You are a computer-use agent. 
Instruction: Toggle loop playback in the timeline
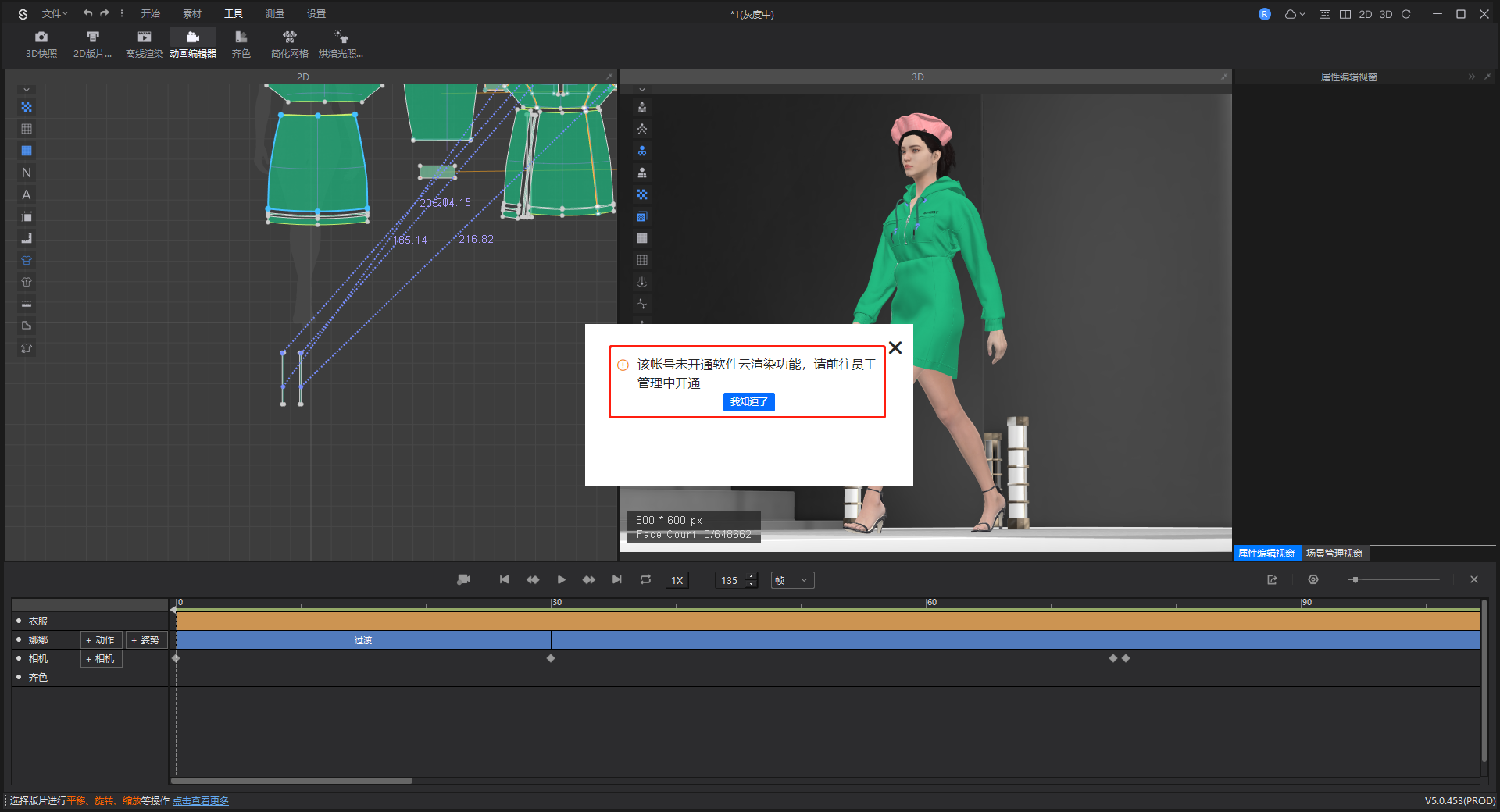click(645, 580)
